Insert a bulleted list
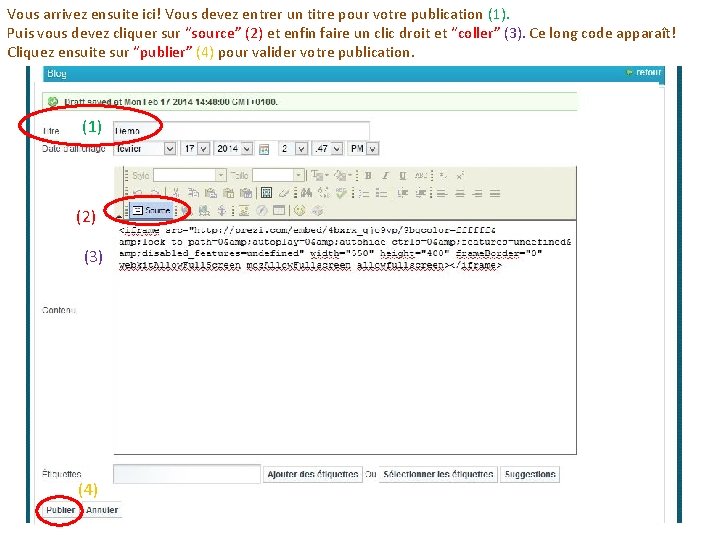Image resolution: width=720 pixels, height=540 pixels. (381, 193)
